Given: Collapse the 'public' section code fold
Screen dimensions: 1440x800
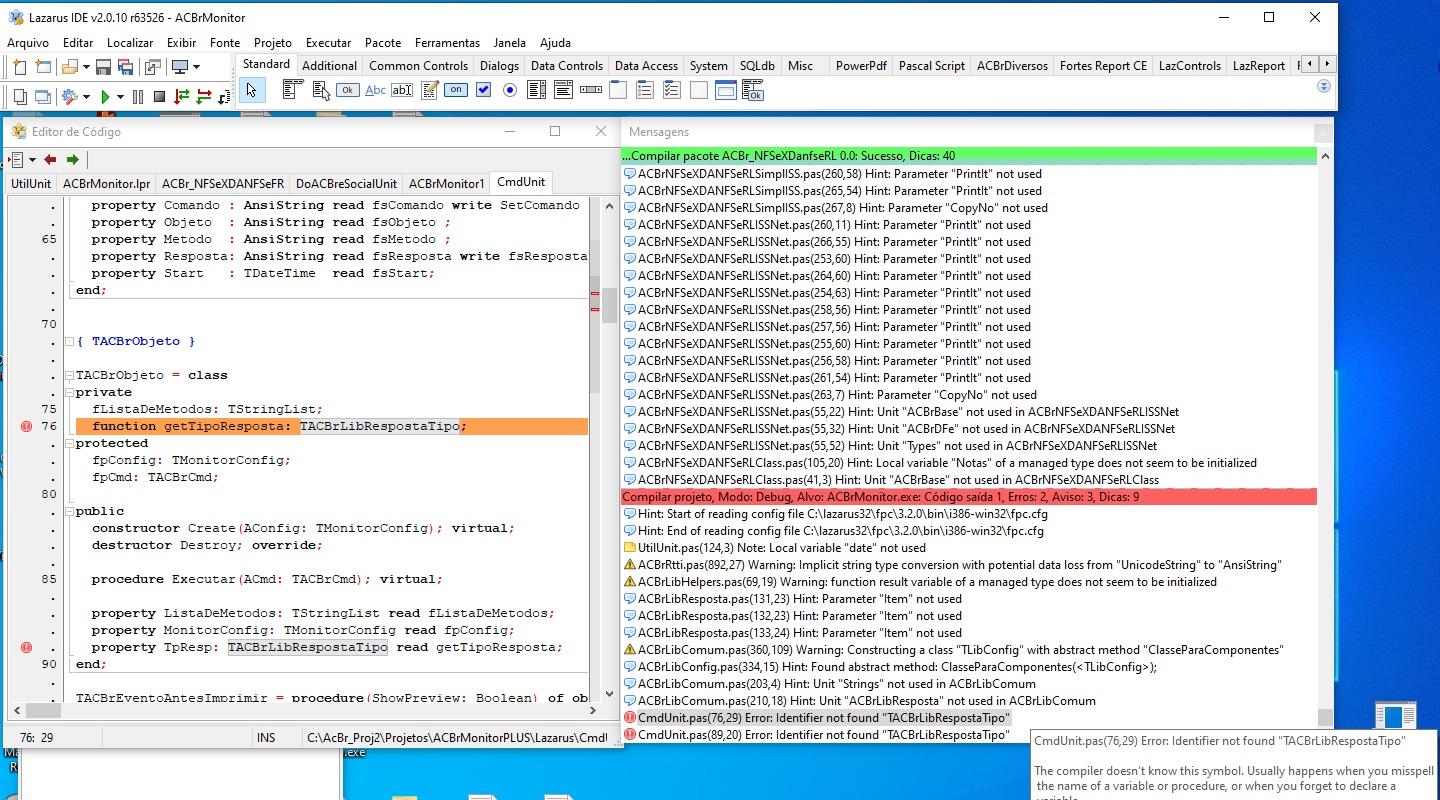Looking at the screenshot, I should click(x=69, y=512).
